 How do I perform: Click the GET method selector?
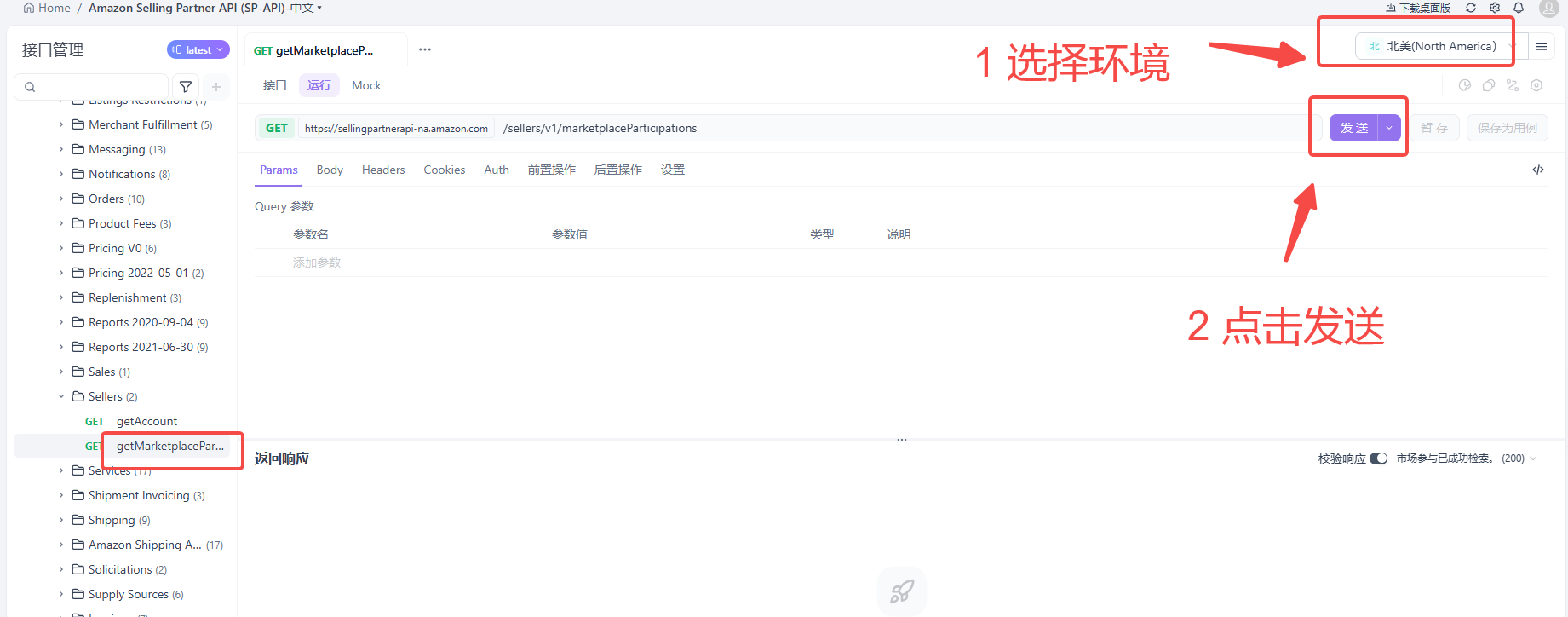(277, 128)
